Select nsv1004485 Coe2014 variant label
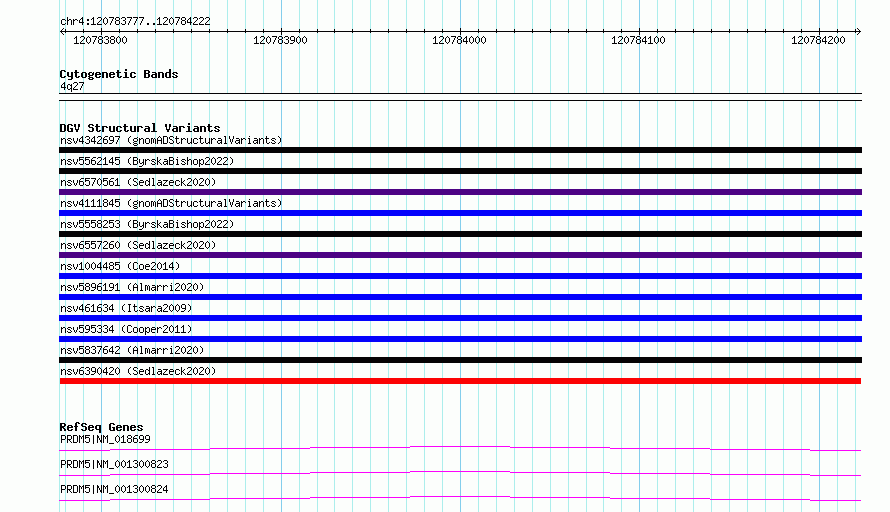The height and width of the screenshot is (512, 890). pos(120,266)
